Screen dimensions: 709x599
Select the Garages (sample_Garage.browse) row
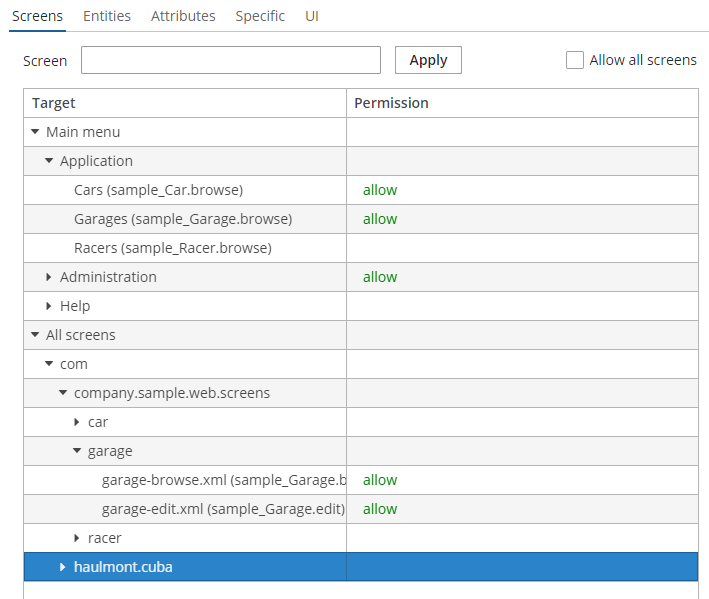[x=361, y=219]
